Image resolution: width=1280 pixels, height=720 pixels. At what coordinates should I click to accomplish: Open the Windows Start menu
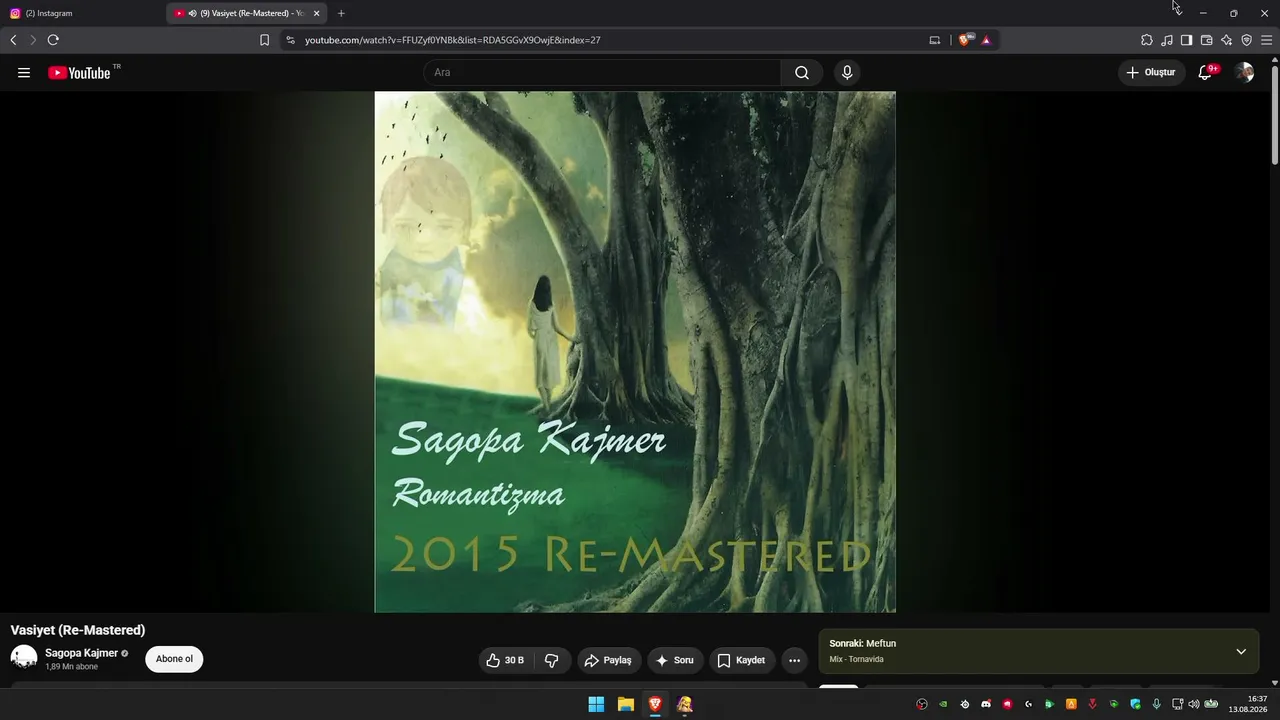596,704
